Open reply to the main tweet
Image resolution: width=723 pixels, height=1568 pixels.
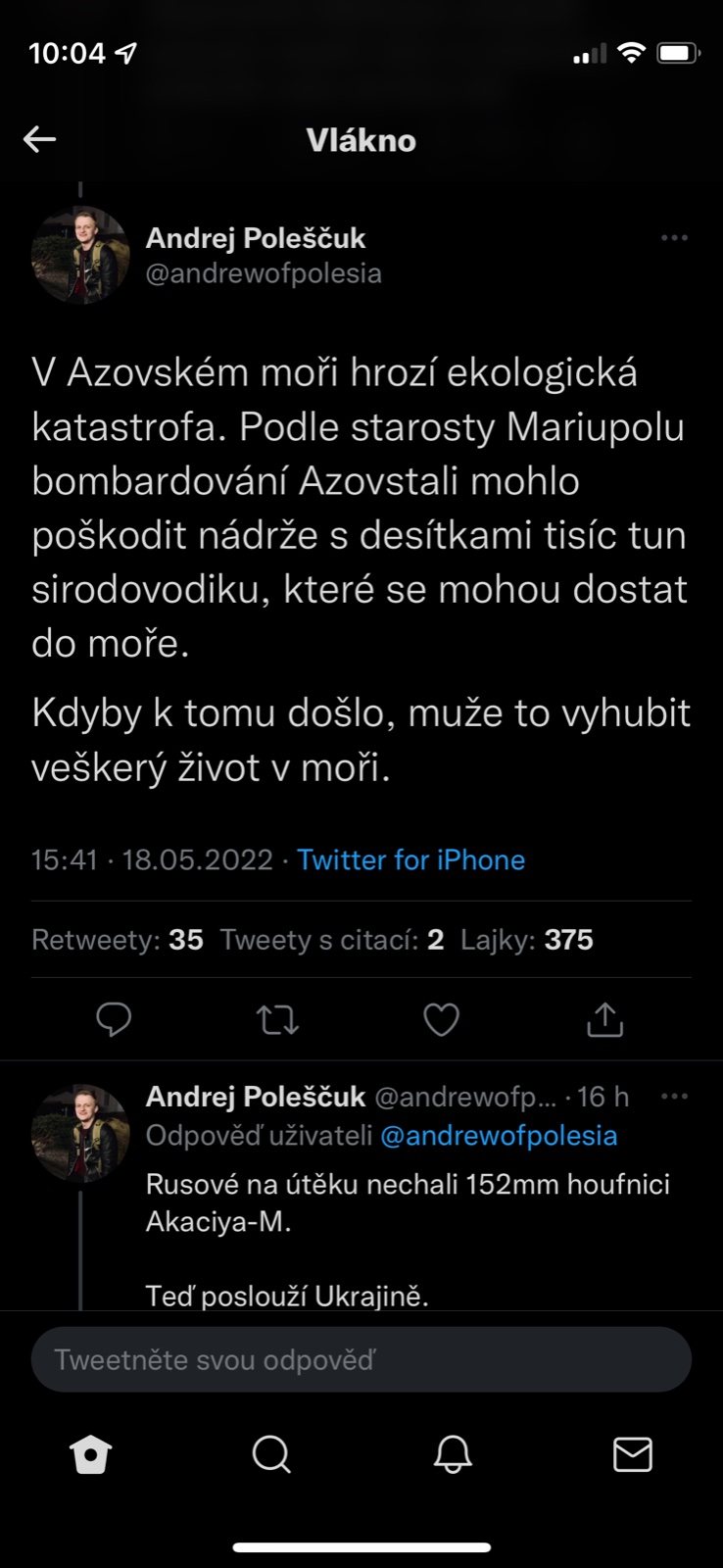tap(114, 1020)
